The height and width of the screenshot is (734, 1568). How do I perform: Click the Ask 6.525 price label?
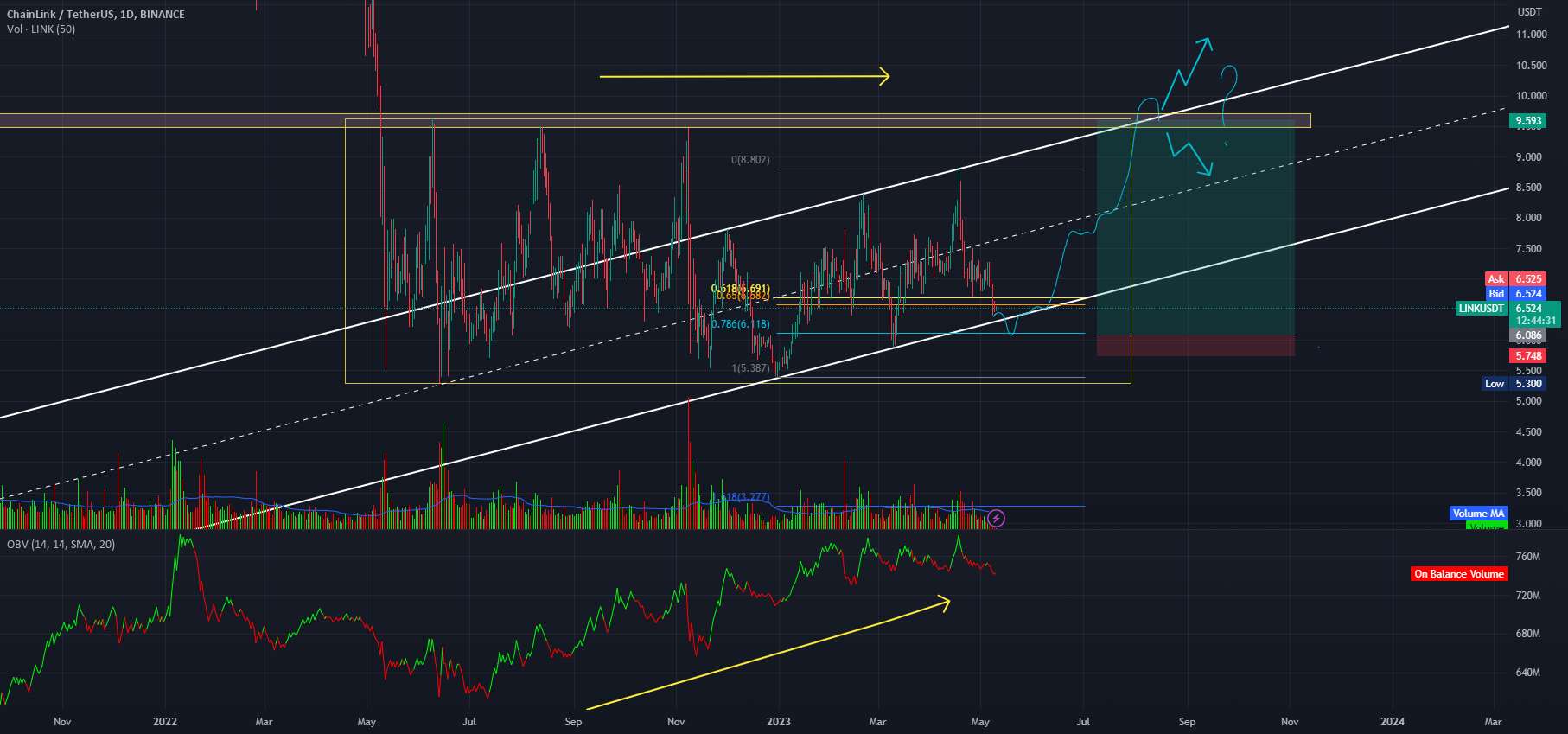tap(1515, 279)
